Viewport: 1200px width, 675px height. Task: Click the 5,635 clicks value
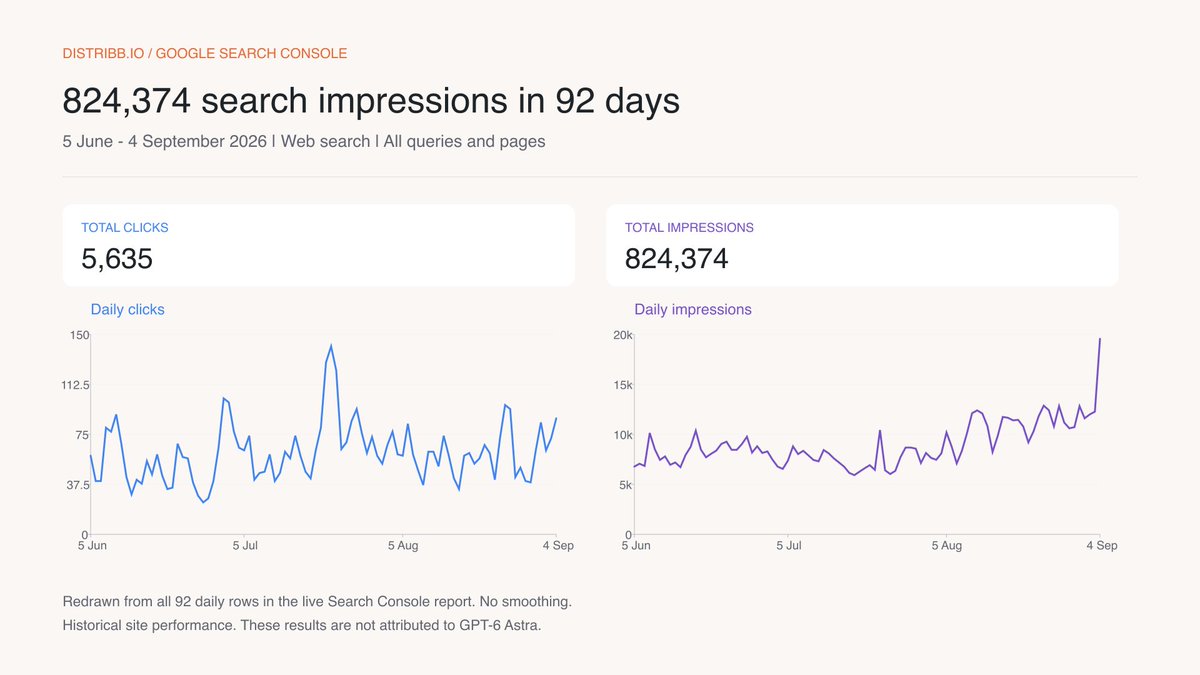pos(117,259)
